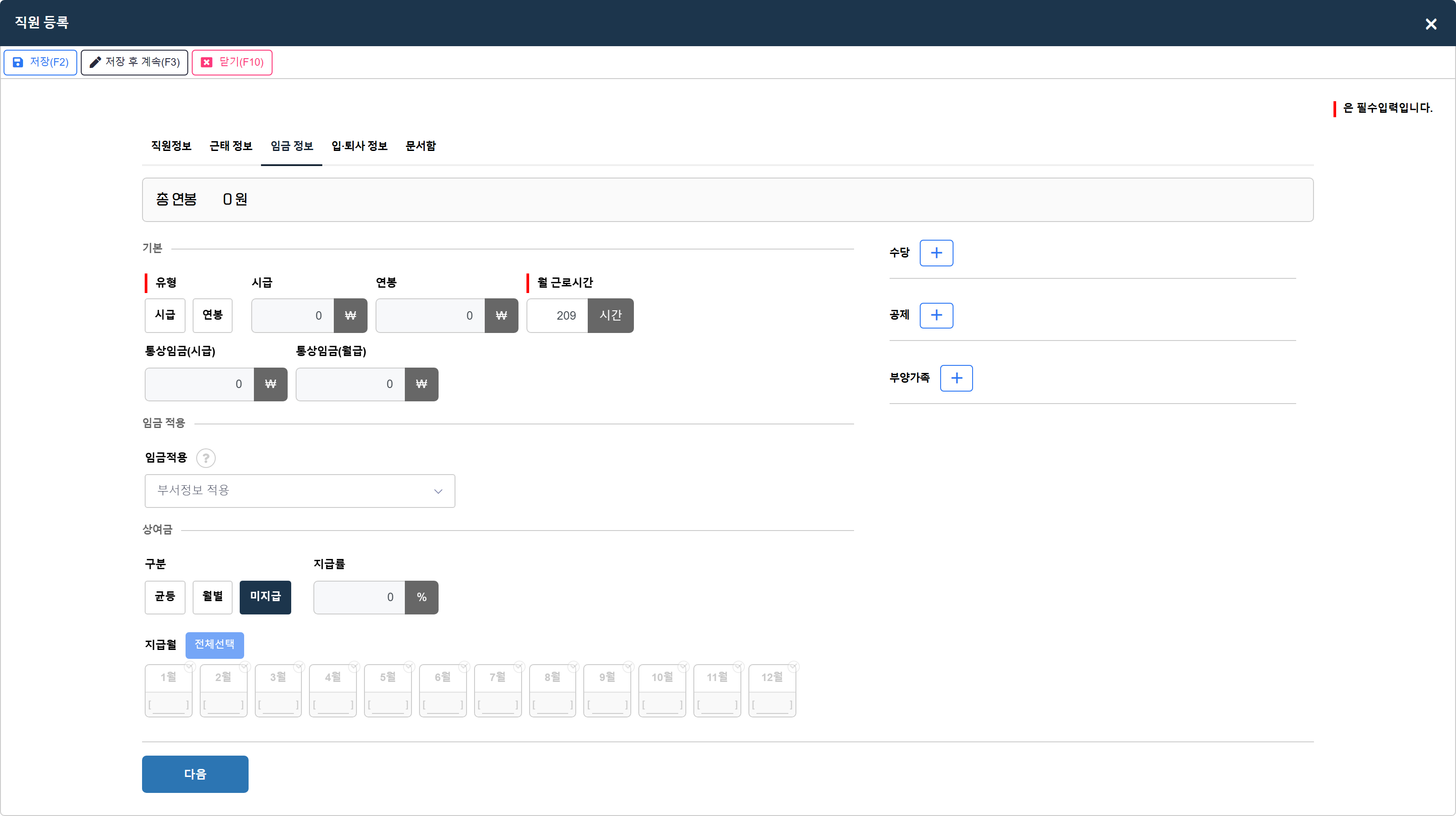Select 균등 bonus type
Image resolution: width=1456 pixels, height=816 pixels.
[165, 597]
